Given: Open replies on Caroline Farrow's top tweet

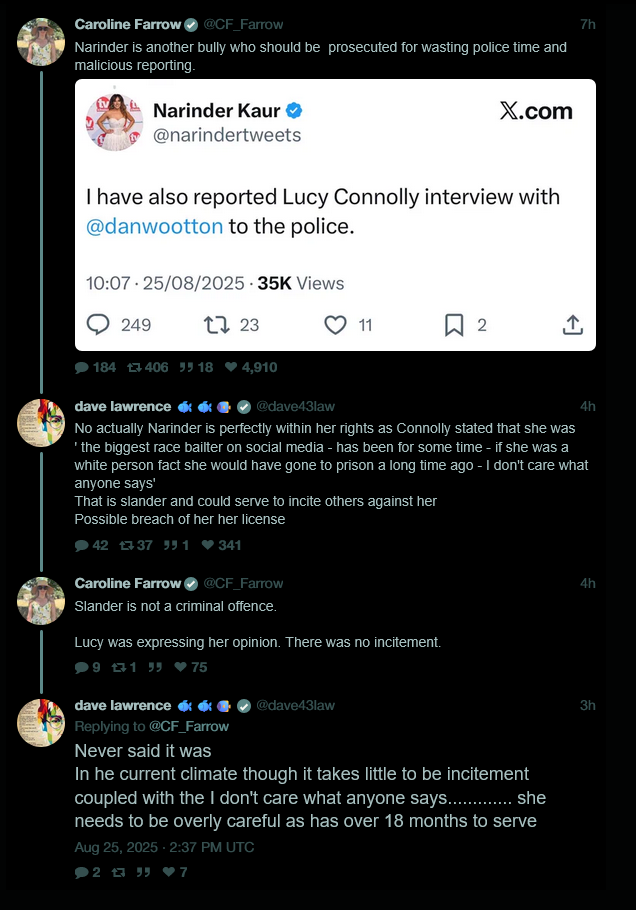Looking at the screenshot, I should (x=95, y=367).
